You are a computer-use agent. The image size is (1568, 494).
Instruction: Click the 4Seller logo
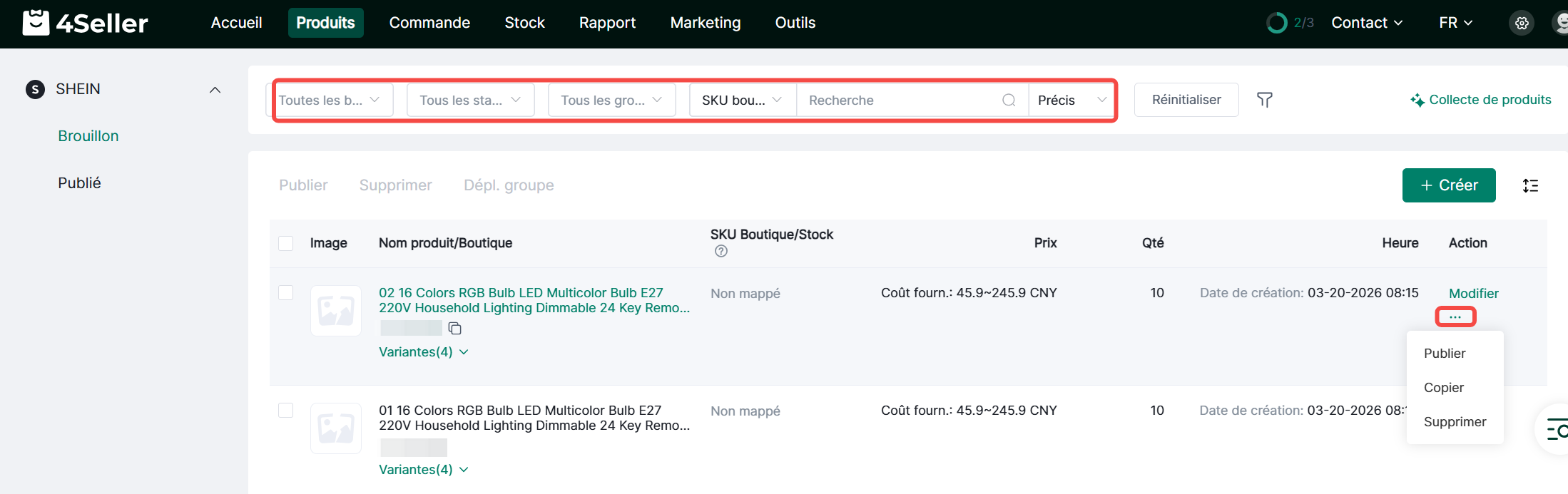[86, 23]
